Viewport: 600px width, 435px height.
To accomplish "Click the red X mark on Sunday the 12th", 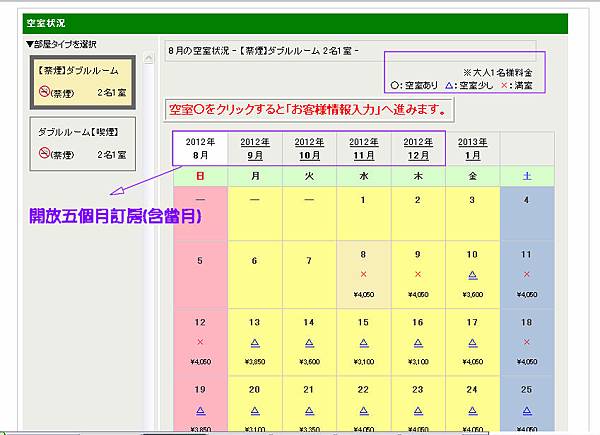I will pos(200,342).
